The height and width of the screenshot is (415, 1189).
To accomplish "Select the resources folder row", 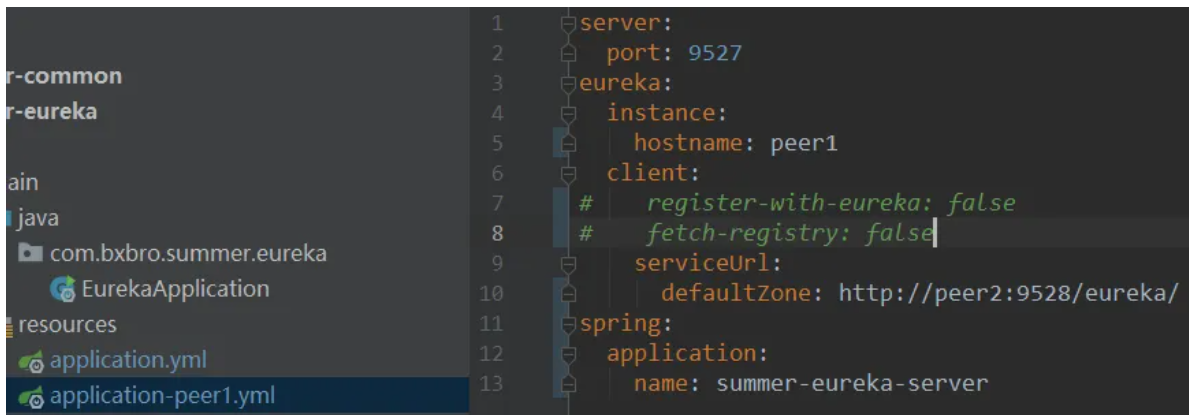I will click(x=67, y=325).
